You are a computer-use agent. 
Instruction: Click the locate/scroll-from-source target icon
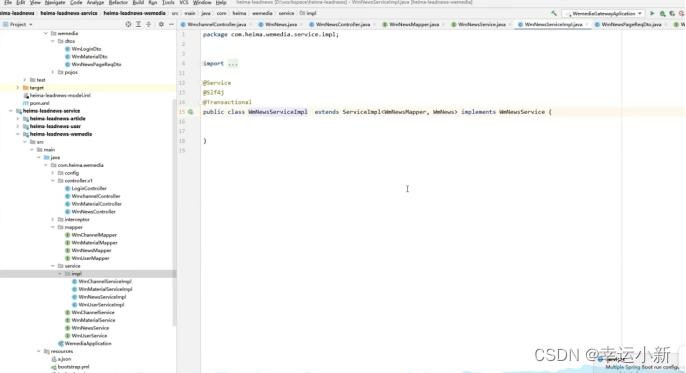pyautogui.click(x=128, y=24)
